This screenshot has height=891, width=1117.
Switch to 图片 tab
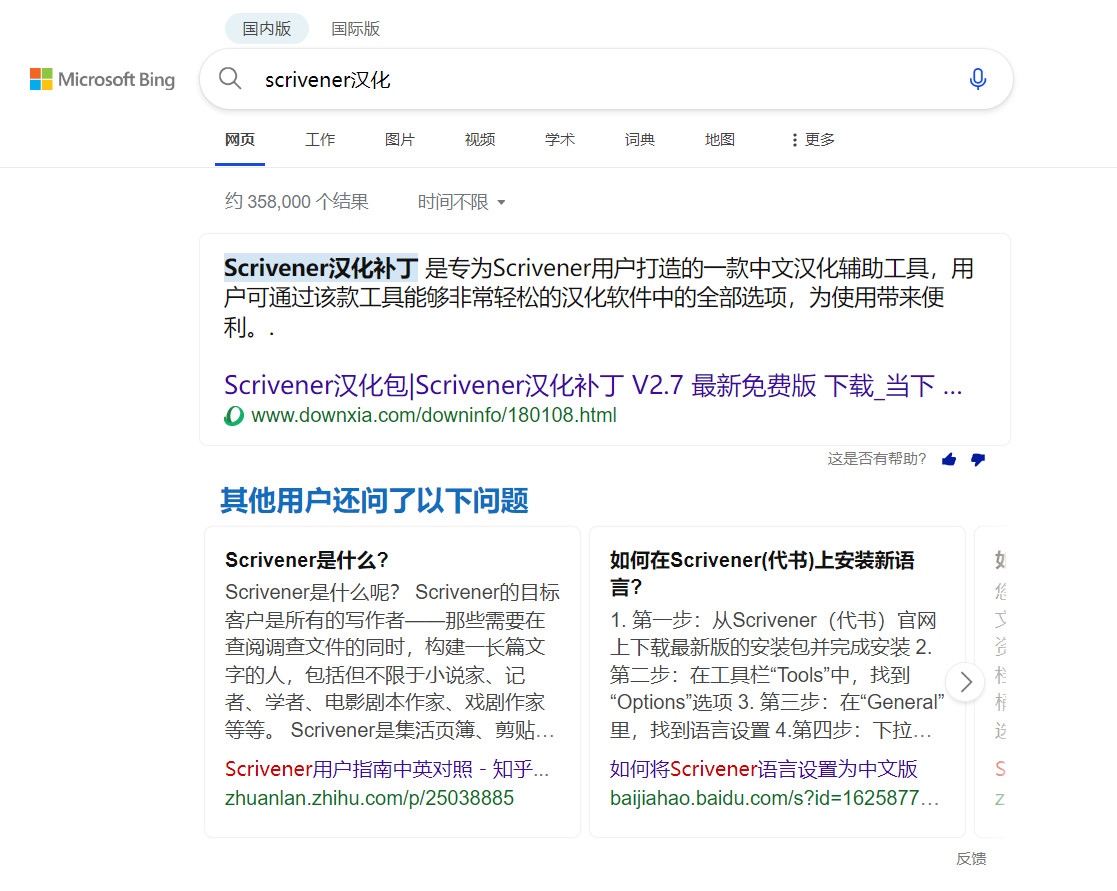coord(400,140)
